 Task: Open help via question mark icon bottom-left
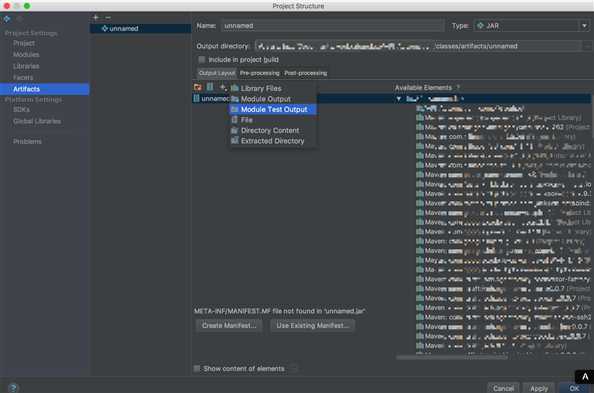tap(13, 387)
